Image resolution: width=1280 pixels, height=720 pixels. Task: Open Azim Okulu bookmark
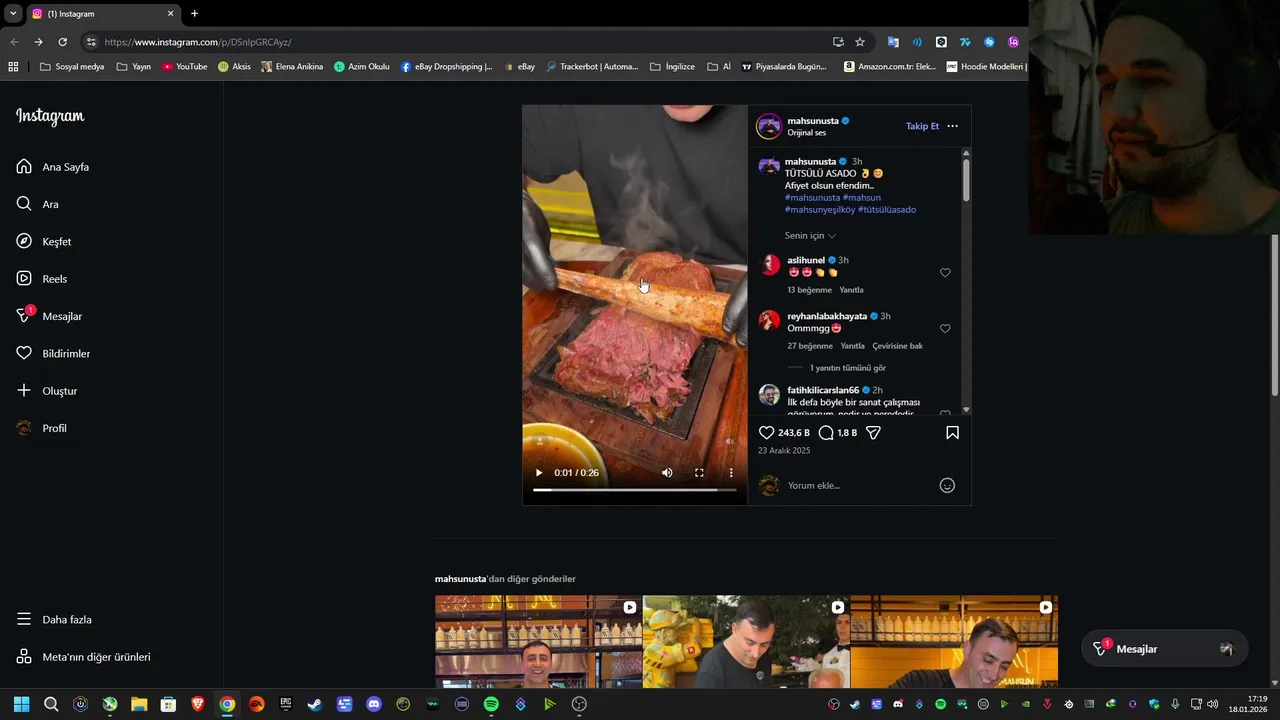pyautogui.click(x=362, y=67)
